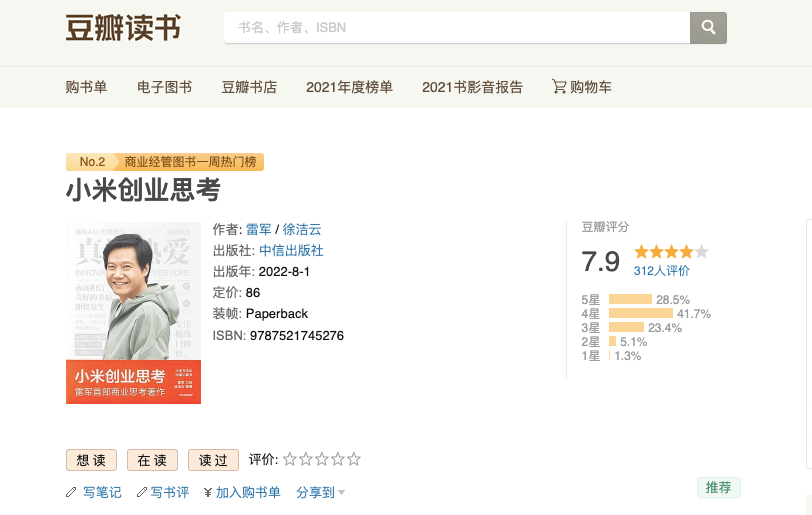
Task: Go to the 豆瓣书店 navigation item
Action: click(x=249, y=87)
